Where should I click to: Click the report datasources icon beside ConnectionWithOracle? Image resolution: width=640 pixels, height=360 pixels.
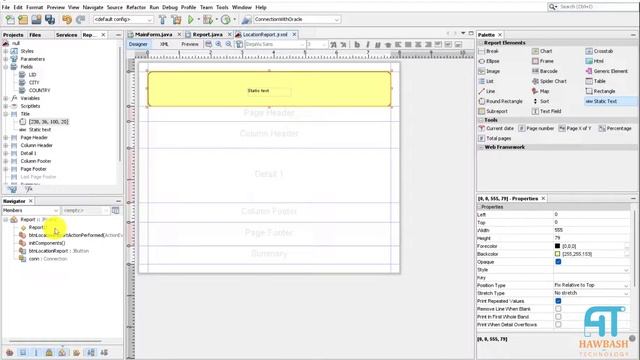point(247,19)
